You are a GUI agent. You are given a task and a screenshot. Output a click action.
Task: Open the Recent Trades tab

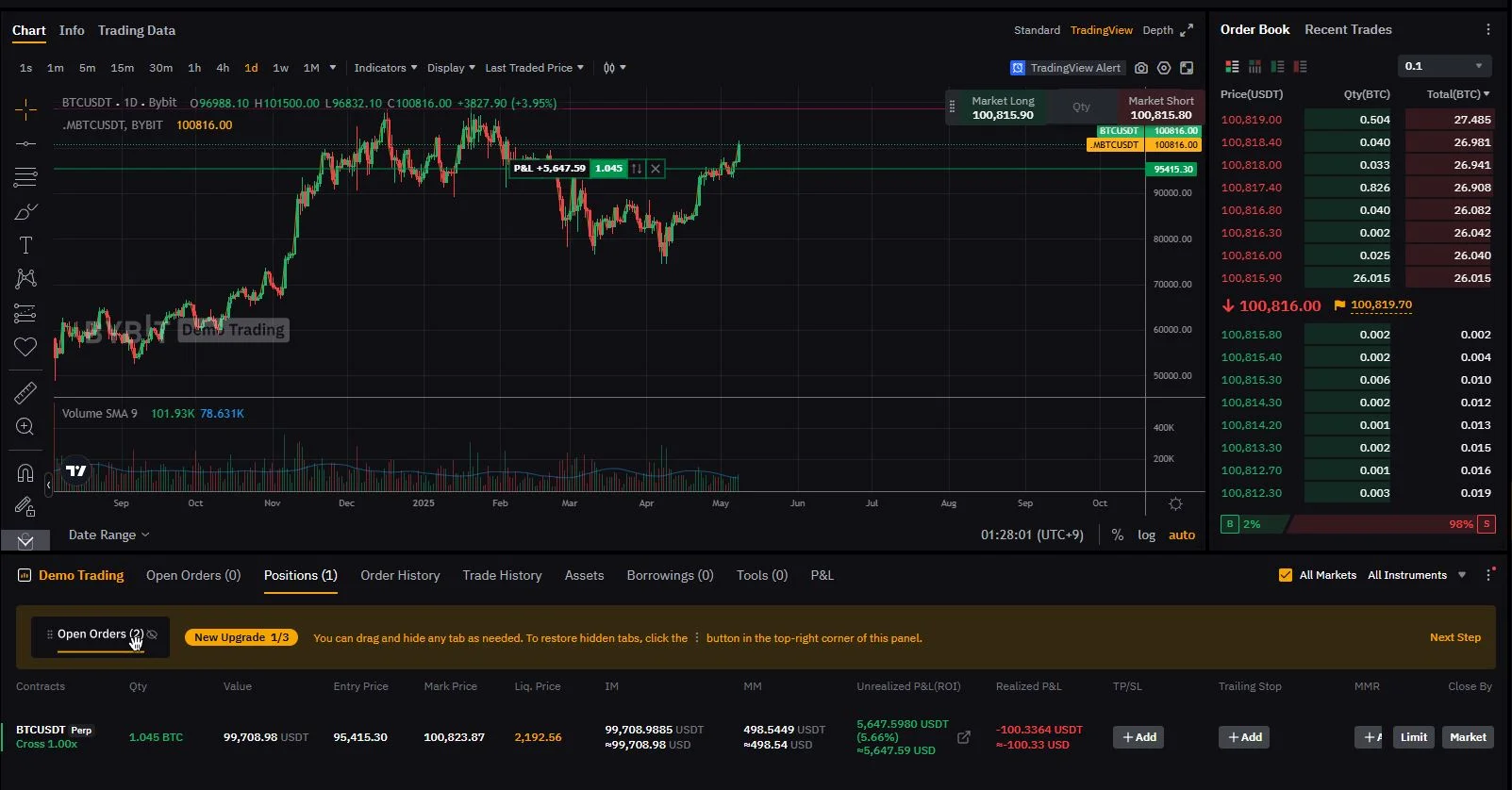tap(1348, 29)
